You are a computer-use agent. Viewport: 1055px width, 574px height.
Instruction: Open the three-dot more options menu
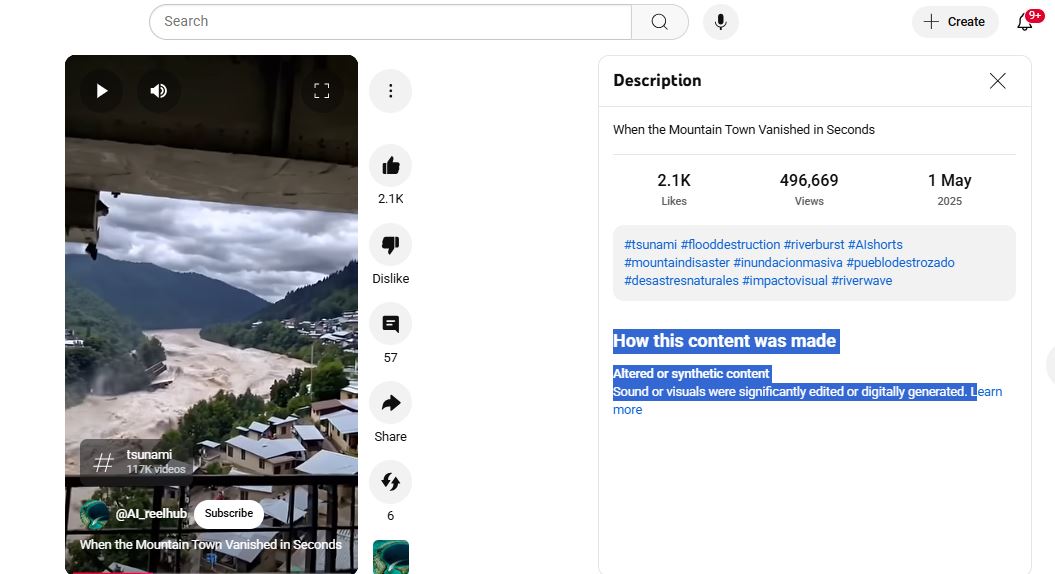click(x=390, y=91)
